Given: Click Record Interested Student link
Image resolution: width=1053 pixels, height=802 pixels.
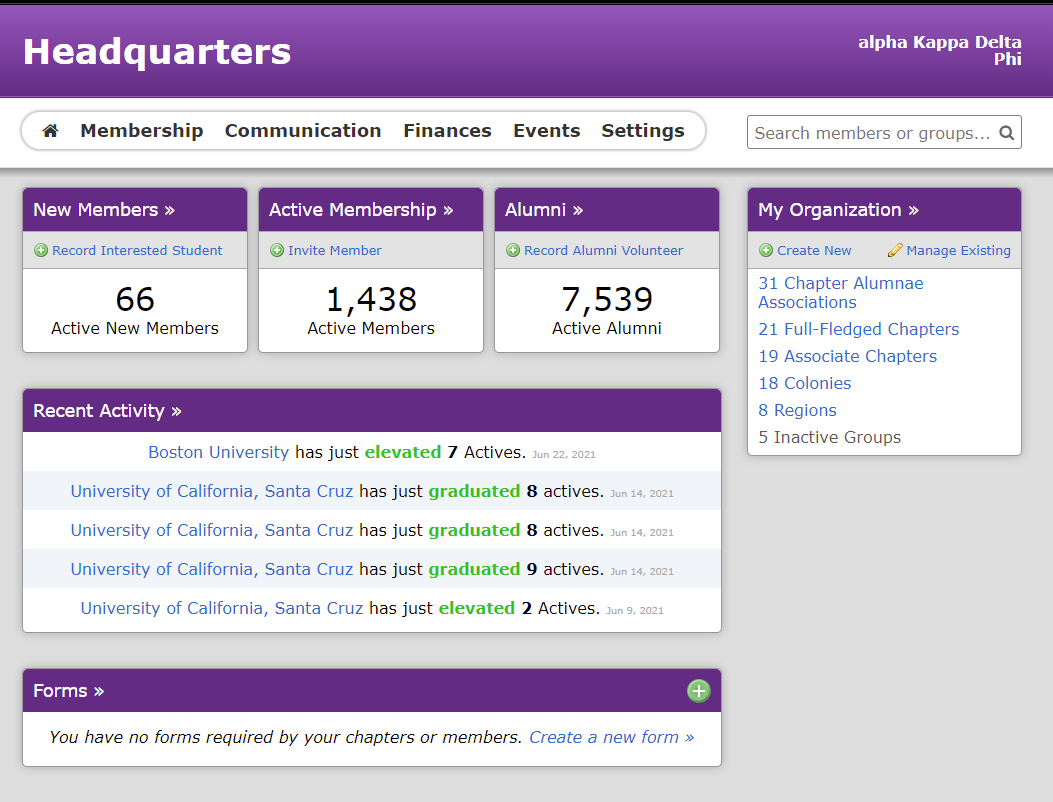Looking at the screenshot, I should point(137,251).
